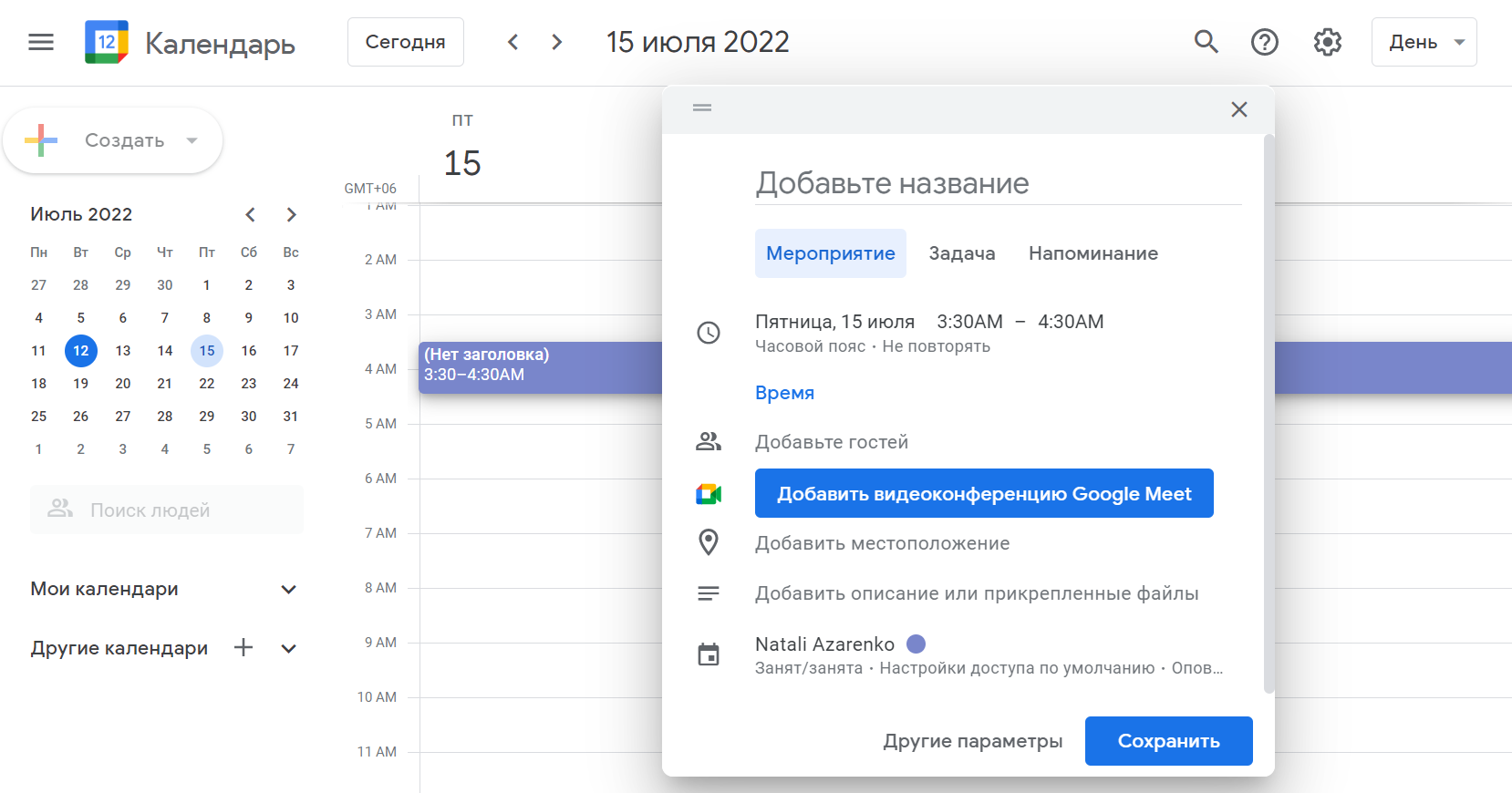Focus the Добавьте название title field
The height and width of the screenshot is (793, 1512).
click(x=999, y=183)
